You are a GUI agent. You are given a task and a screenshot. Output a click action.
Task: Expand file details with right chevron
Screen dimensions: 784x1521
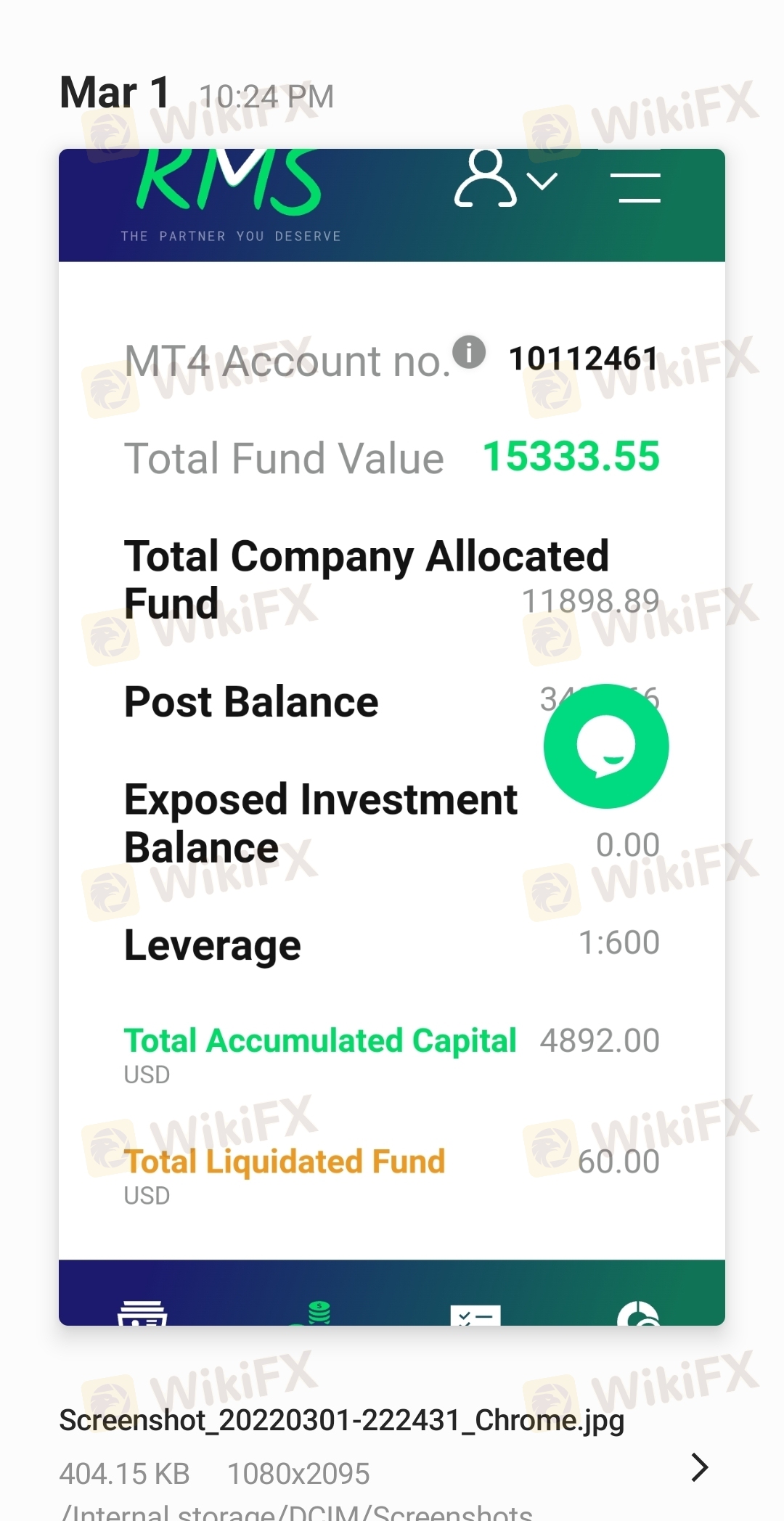tap(699, 1467)
